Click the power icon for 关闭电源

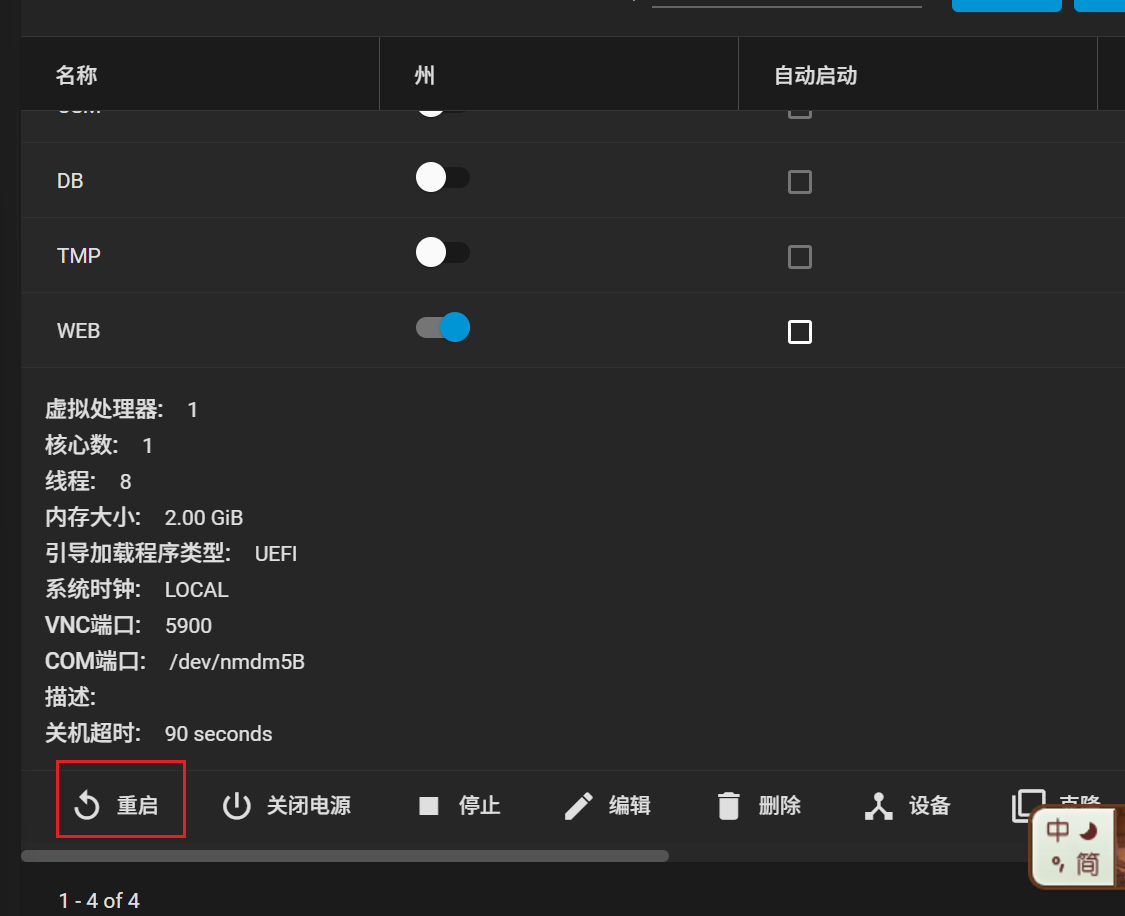(236, 806)
